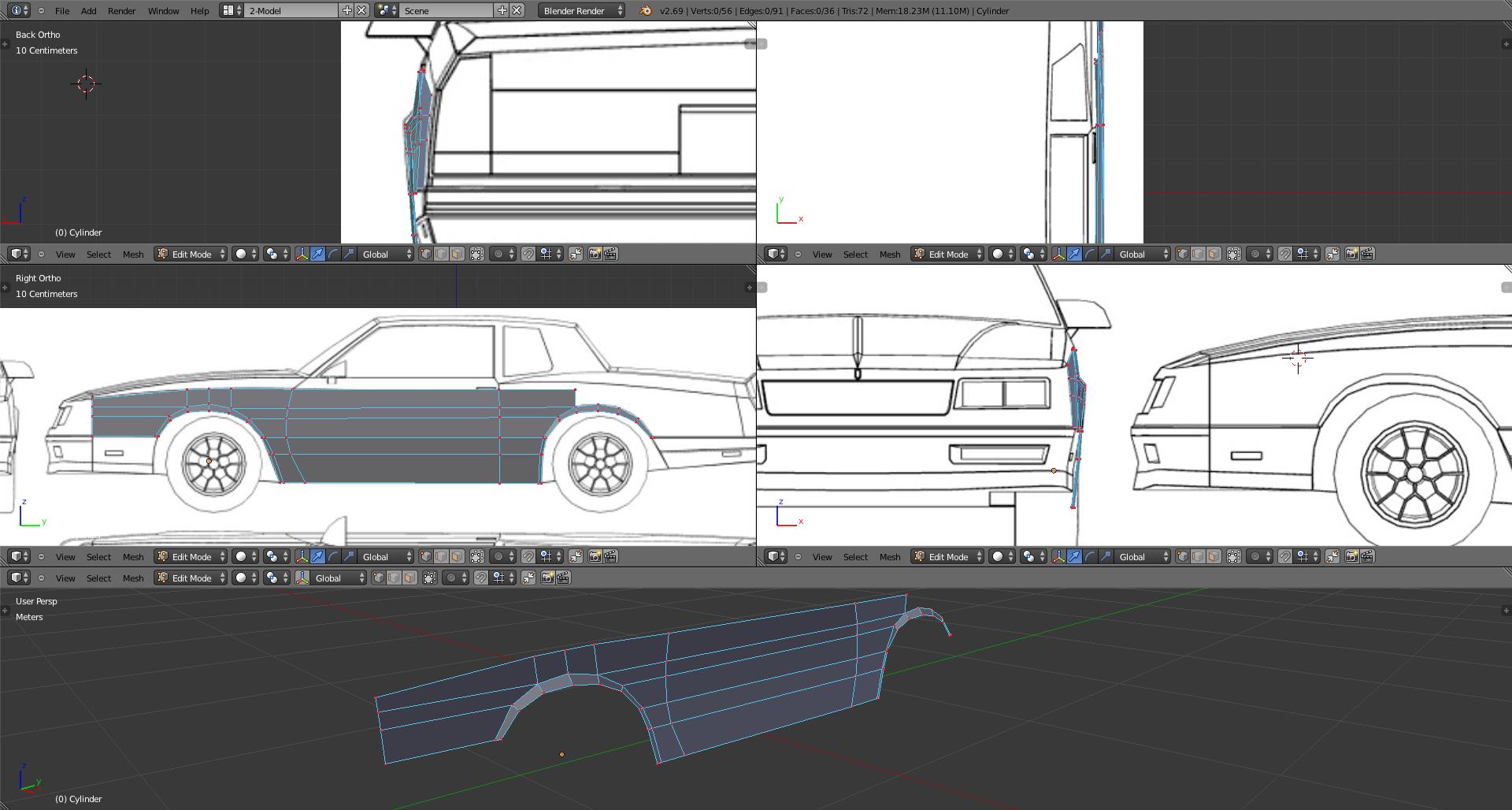
Task: Open viewport shading dropdown in Back Ortho viewport
Action: coord(246,254)
